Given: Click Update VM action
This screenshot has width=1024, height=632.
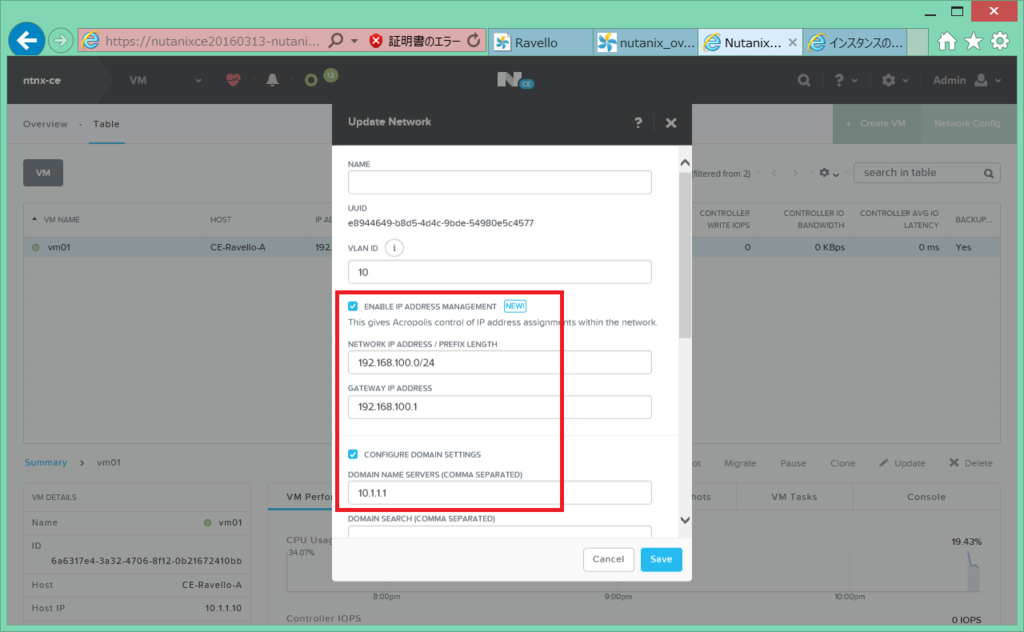Looking at the screenshot, I should tap(902, 463).
